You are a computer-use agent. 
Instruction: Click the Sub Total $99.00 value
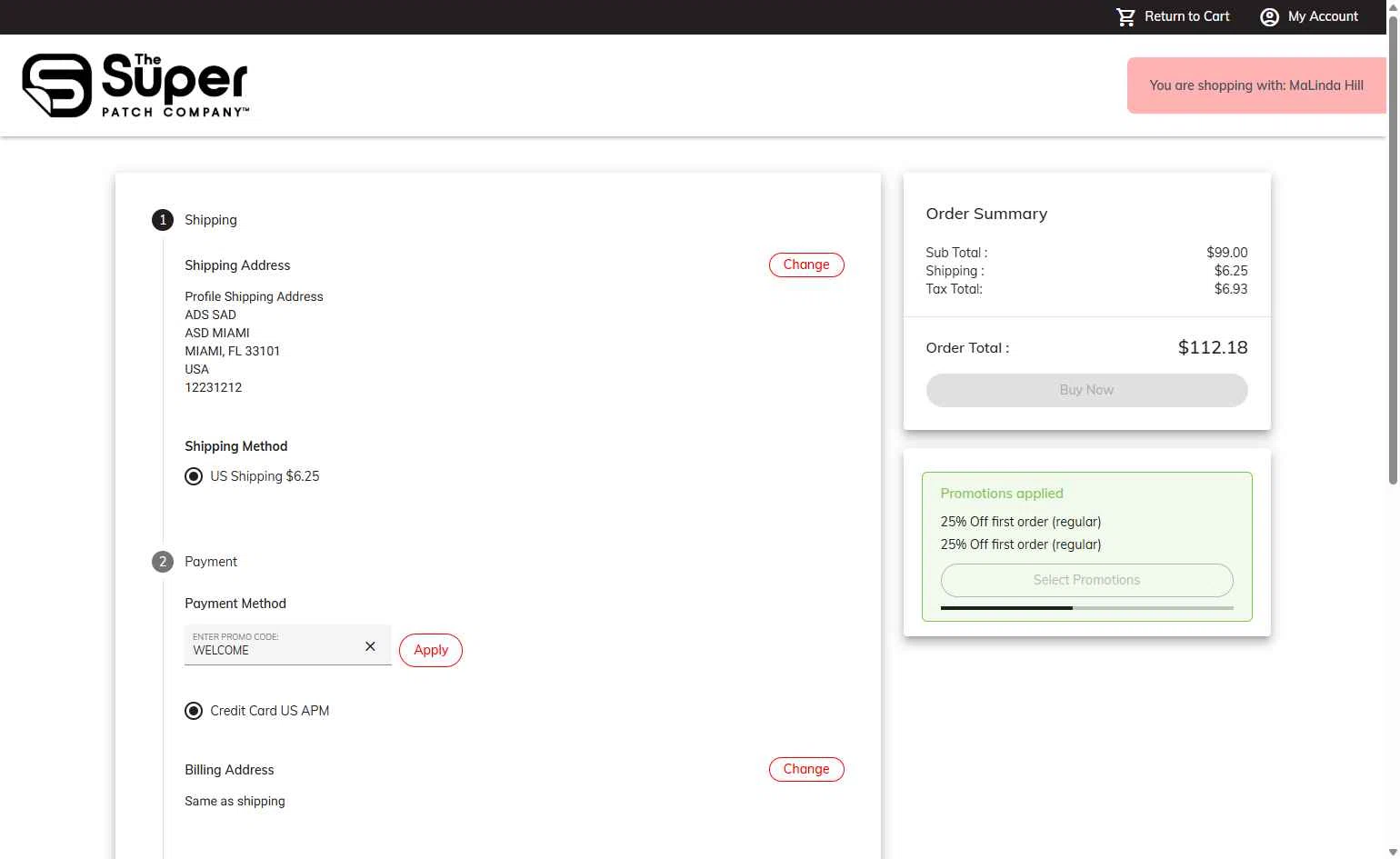click(1227, 253)
